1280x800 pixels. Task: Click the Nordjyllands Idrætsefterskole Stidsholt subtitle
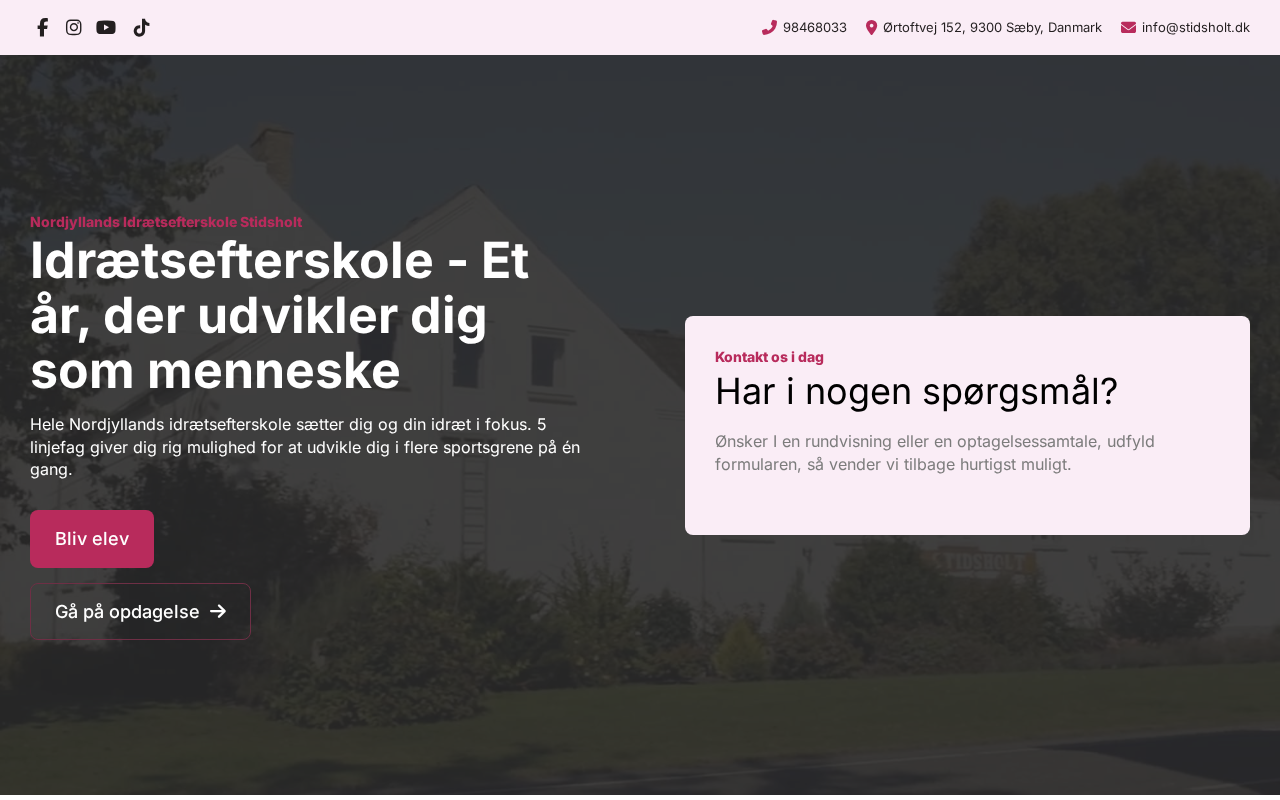166,222
